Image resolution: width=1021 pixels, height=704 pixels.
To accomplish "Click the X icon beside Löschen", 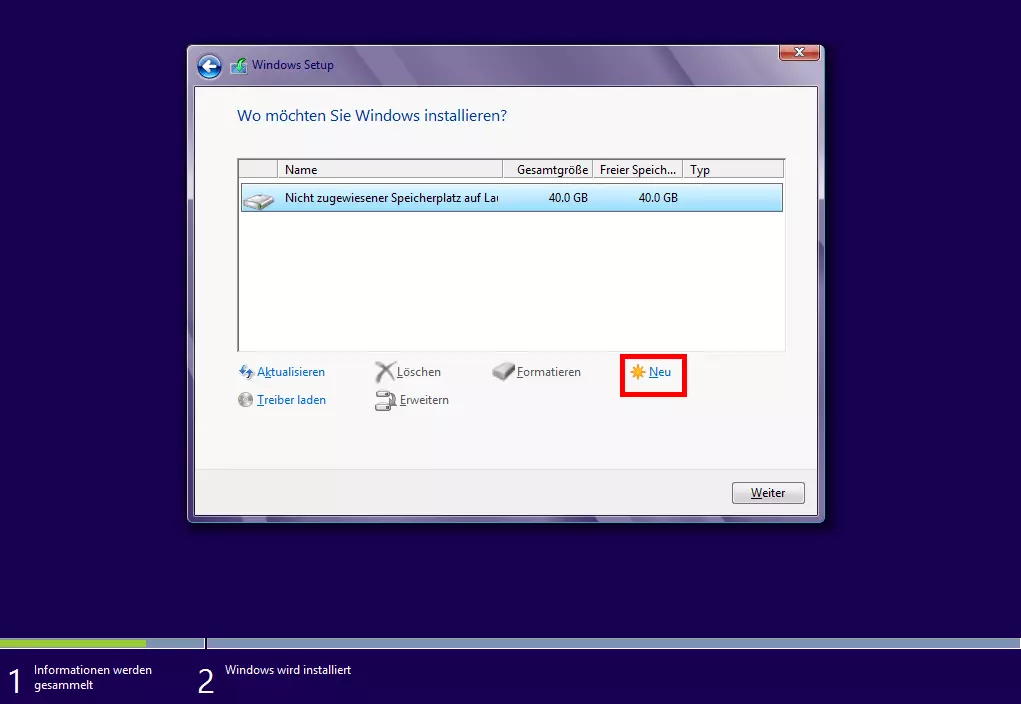I will (385, 372).
